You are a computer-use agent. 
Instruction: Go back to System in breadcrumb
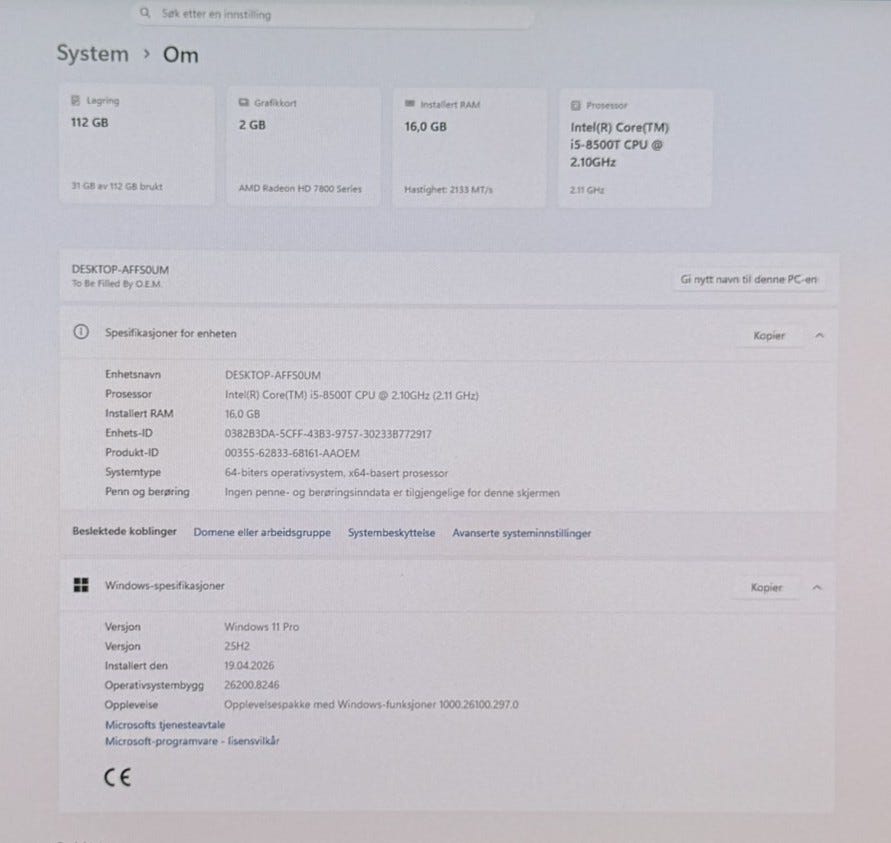(93, 53)
